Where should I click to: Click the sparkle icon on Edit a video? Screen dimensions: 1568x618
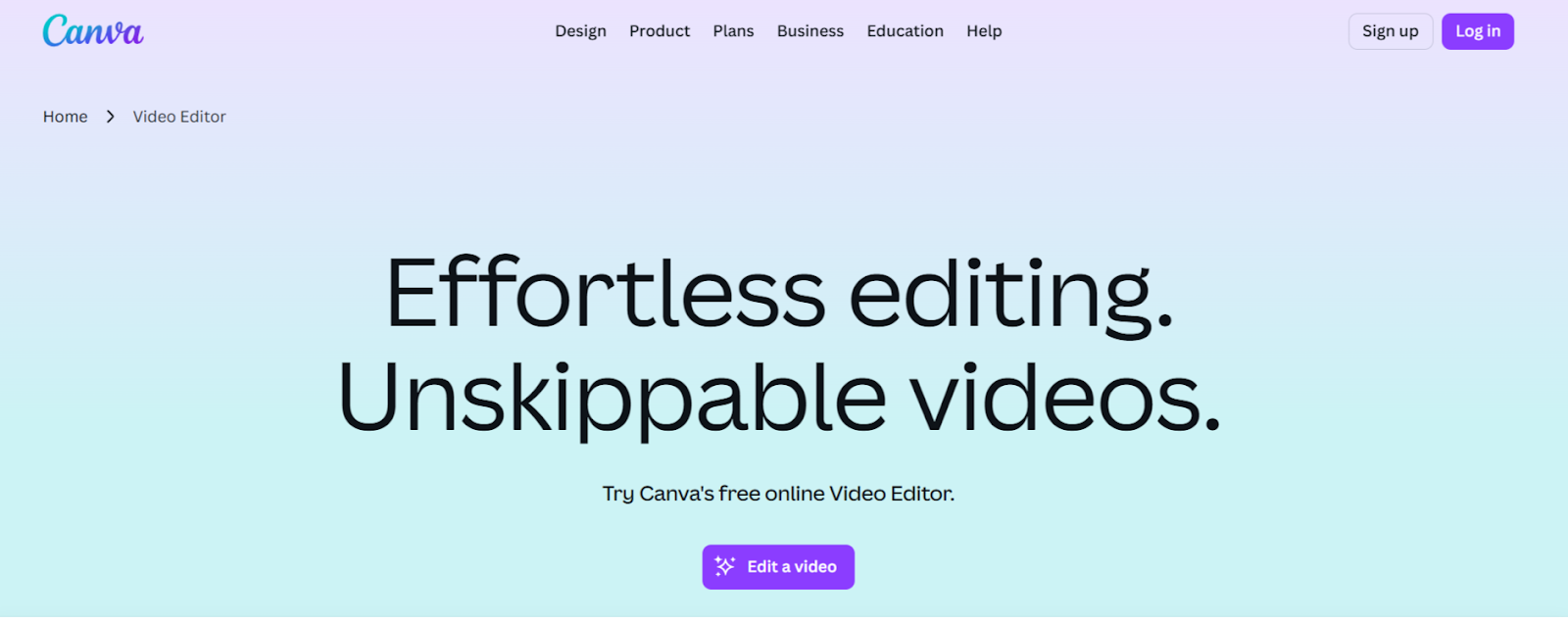click(x=725, y=566)
